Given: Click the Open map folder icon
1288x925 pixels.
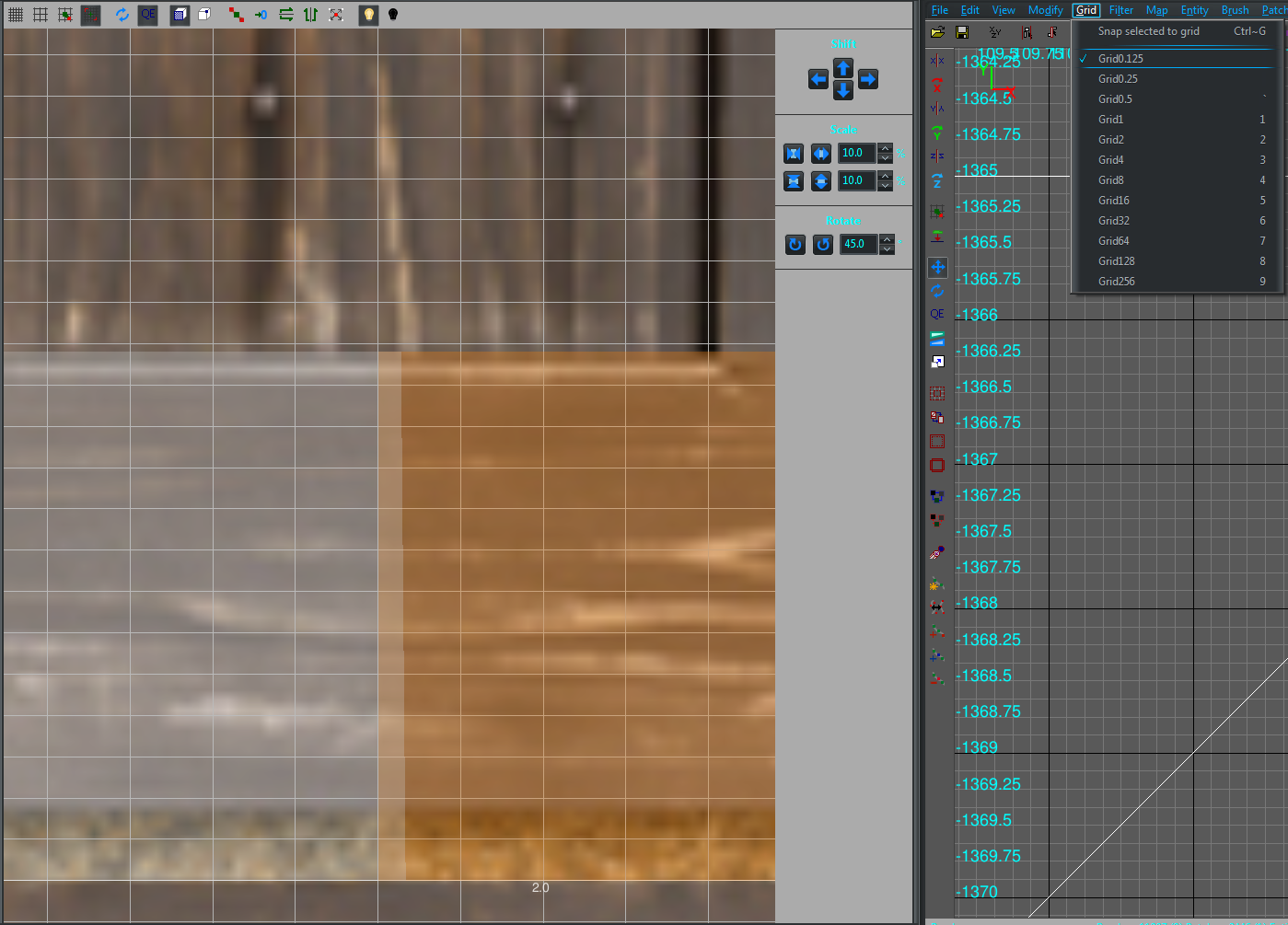Looking at the screenshot, I should point(937,32).
